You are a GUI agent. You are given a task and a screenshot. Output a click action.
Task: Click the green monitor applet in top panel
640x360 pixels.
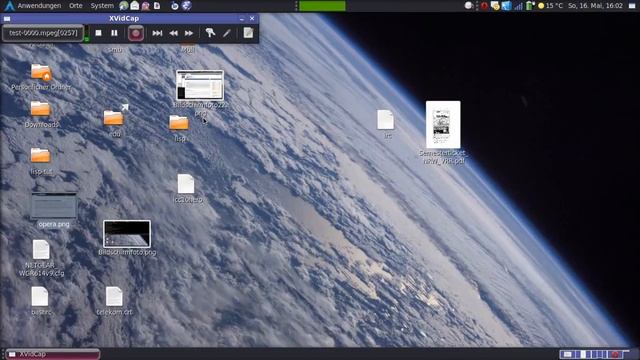[x=322, y=6]
